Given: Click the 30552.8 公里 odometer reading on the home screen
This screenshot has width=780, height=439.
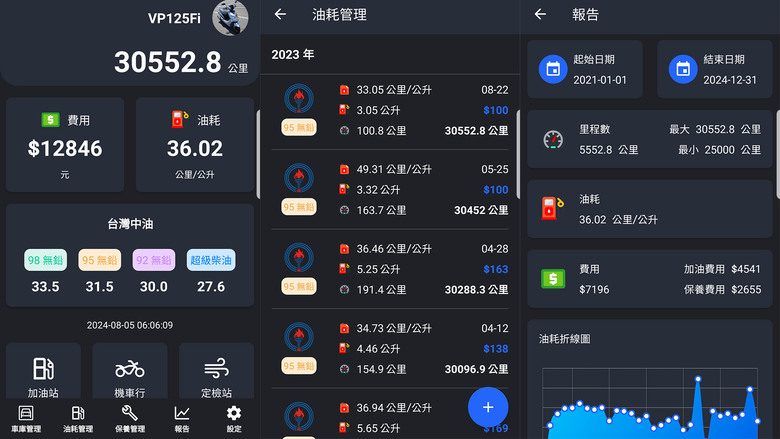Looking at the screenshot, I should pyautogui.click(x=181, y=62).
